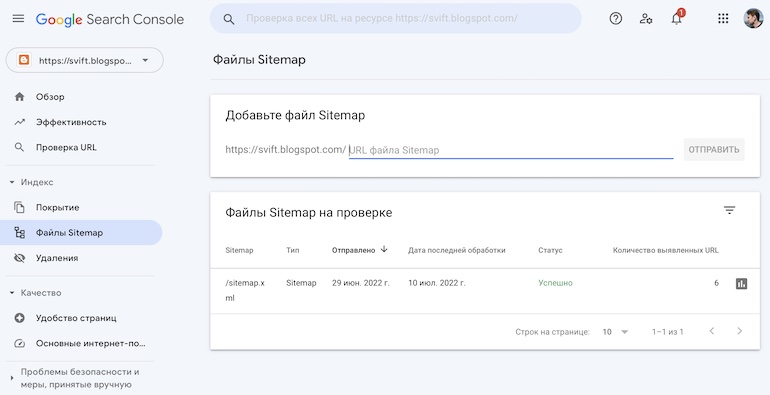Click the 29 июн. 2022 г. date cell
Image resolution: width=770 pixels, height=395 pixels.
[360, 283]
